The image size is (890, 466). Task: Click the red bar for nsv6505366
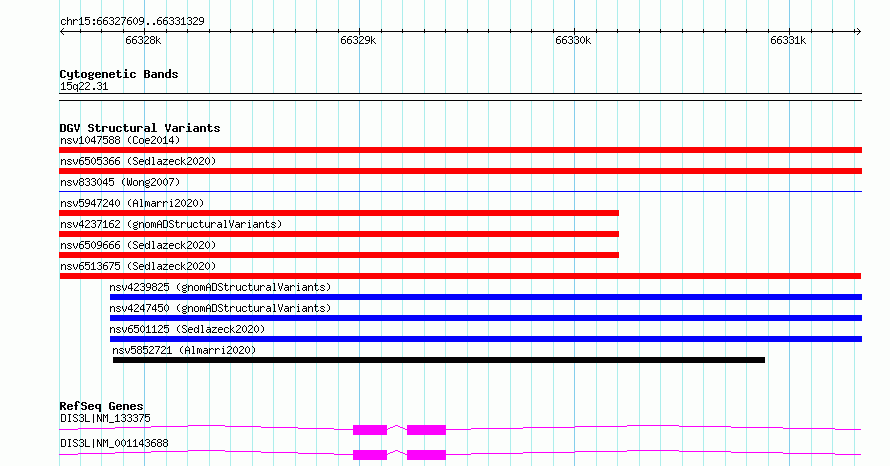[460, 171]
